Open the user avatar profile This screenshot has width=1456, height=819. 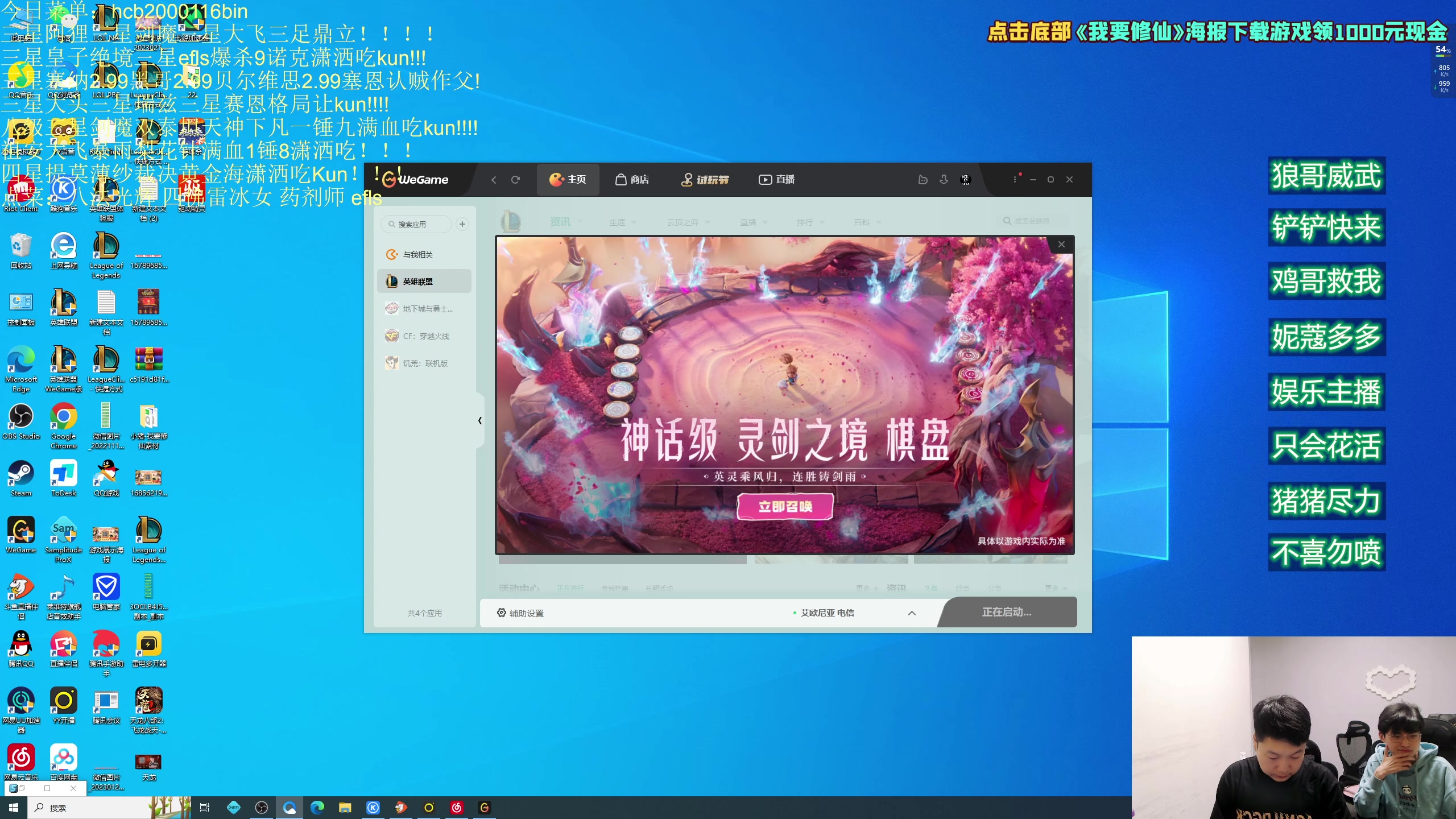[965, 180]
